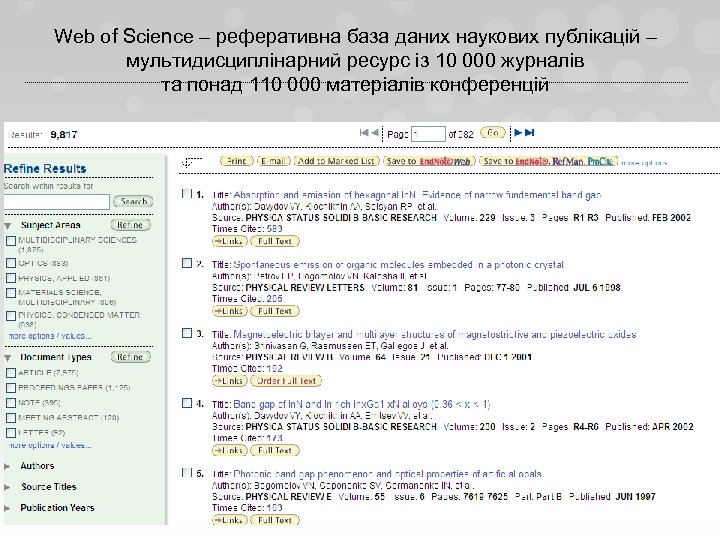This screenshot has height=540, width=720.
Task: Expand the Publication Years refine section
Action: tap(7, 508)
